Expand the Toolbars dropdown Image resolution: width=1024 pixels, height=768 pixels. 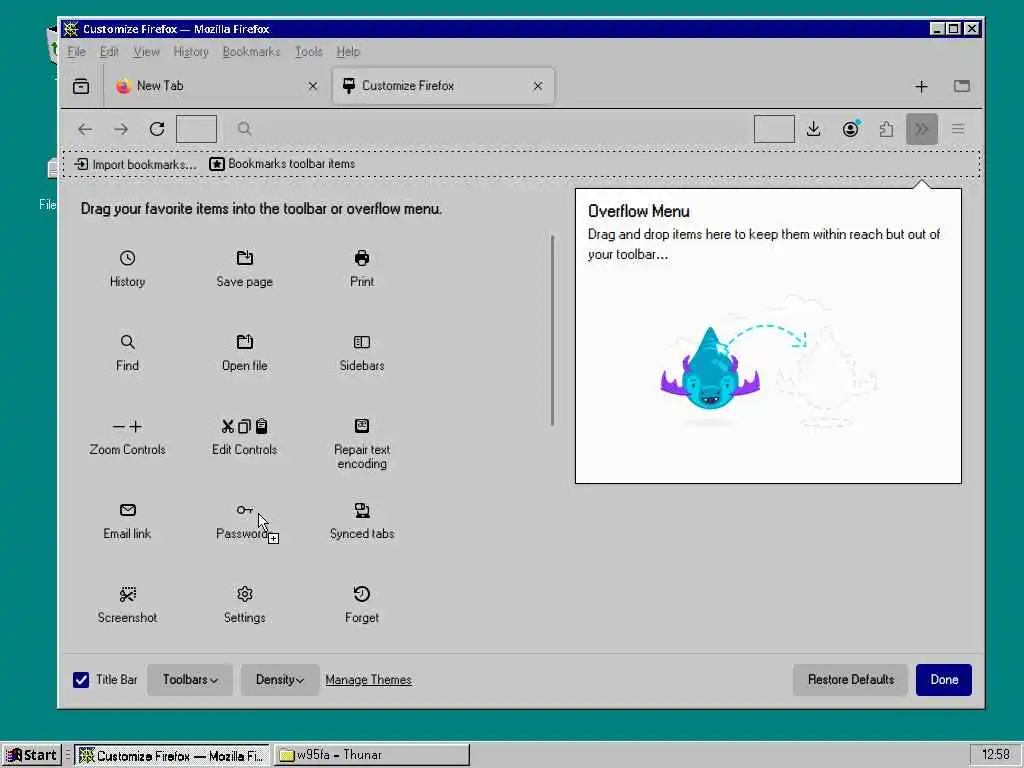click(189, 680)
